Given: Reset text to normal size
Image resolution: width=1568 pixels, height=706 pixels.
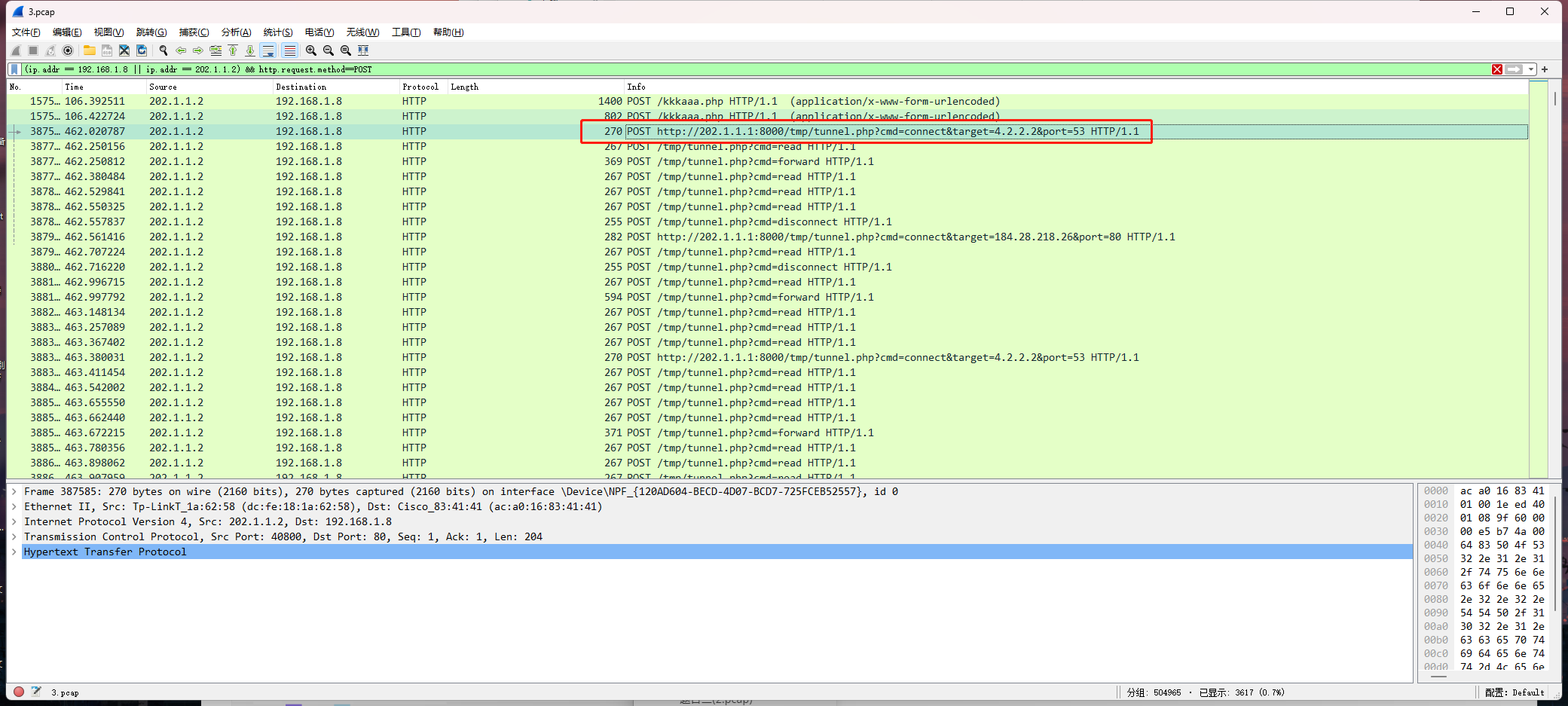Looking at the screenshot, I should (346, 50).
